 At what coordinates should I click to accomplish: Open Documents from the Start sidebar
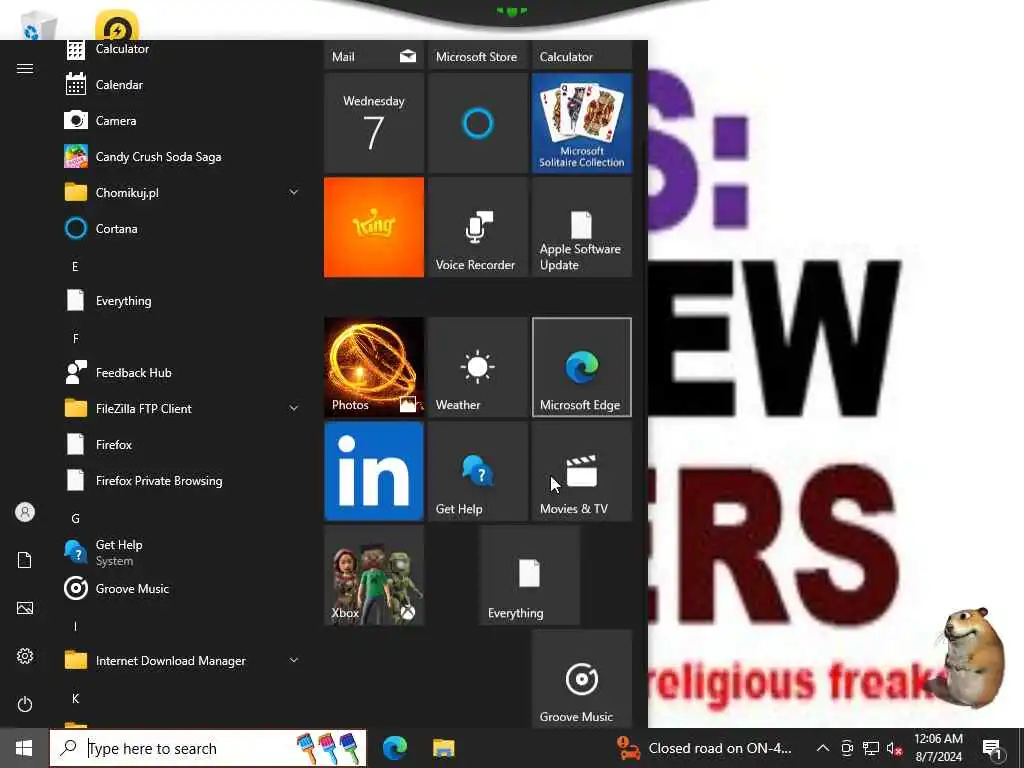click(x=25, y=560)
